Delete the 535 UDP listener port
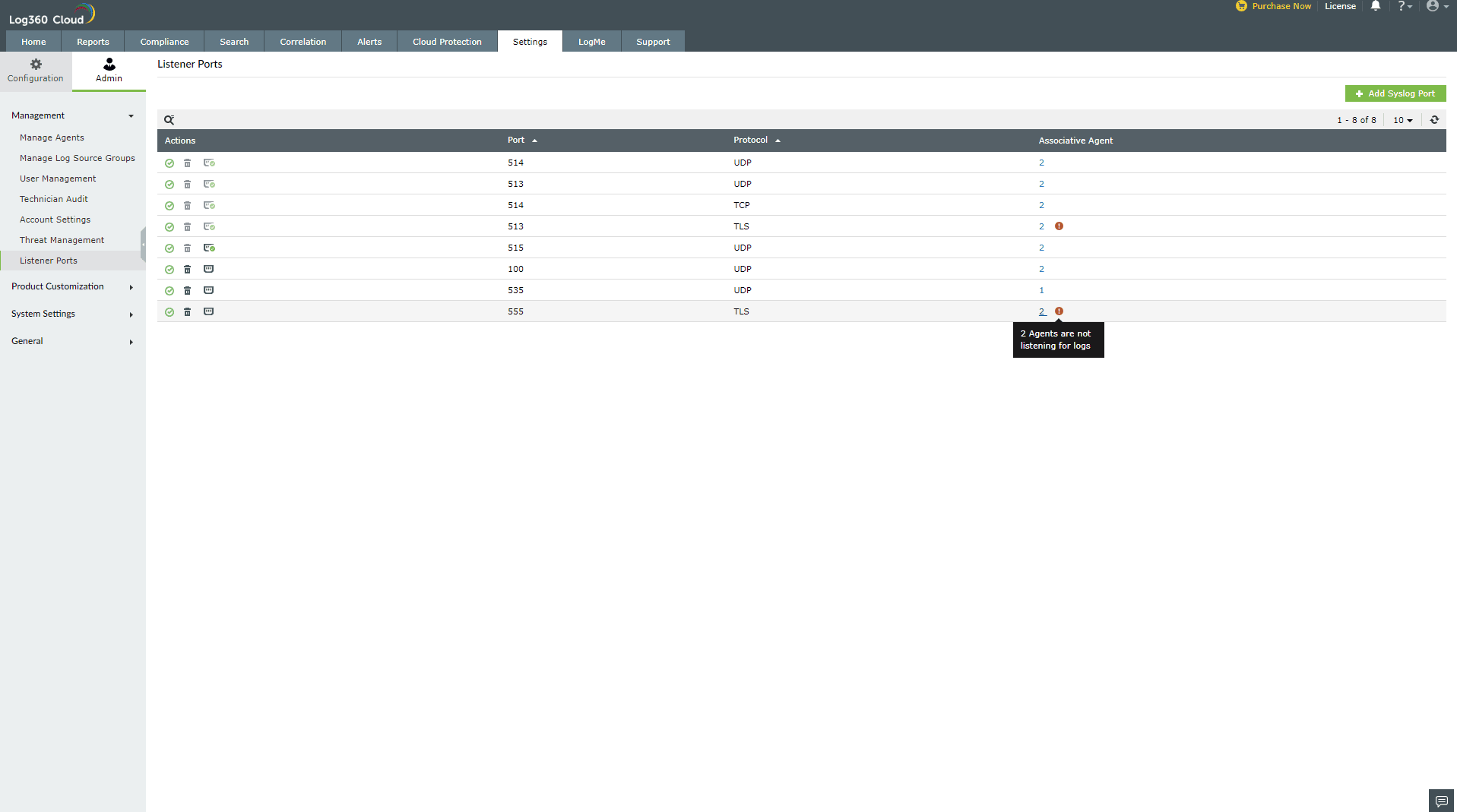1457x812 pixels. 188,290
